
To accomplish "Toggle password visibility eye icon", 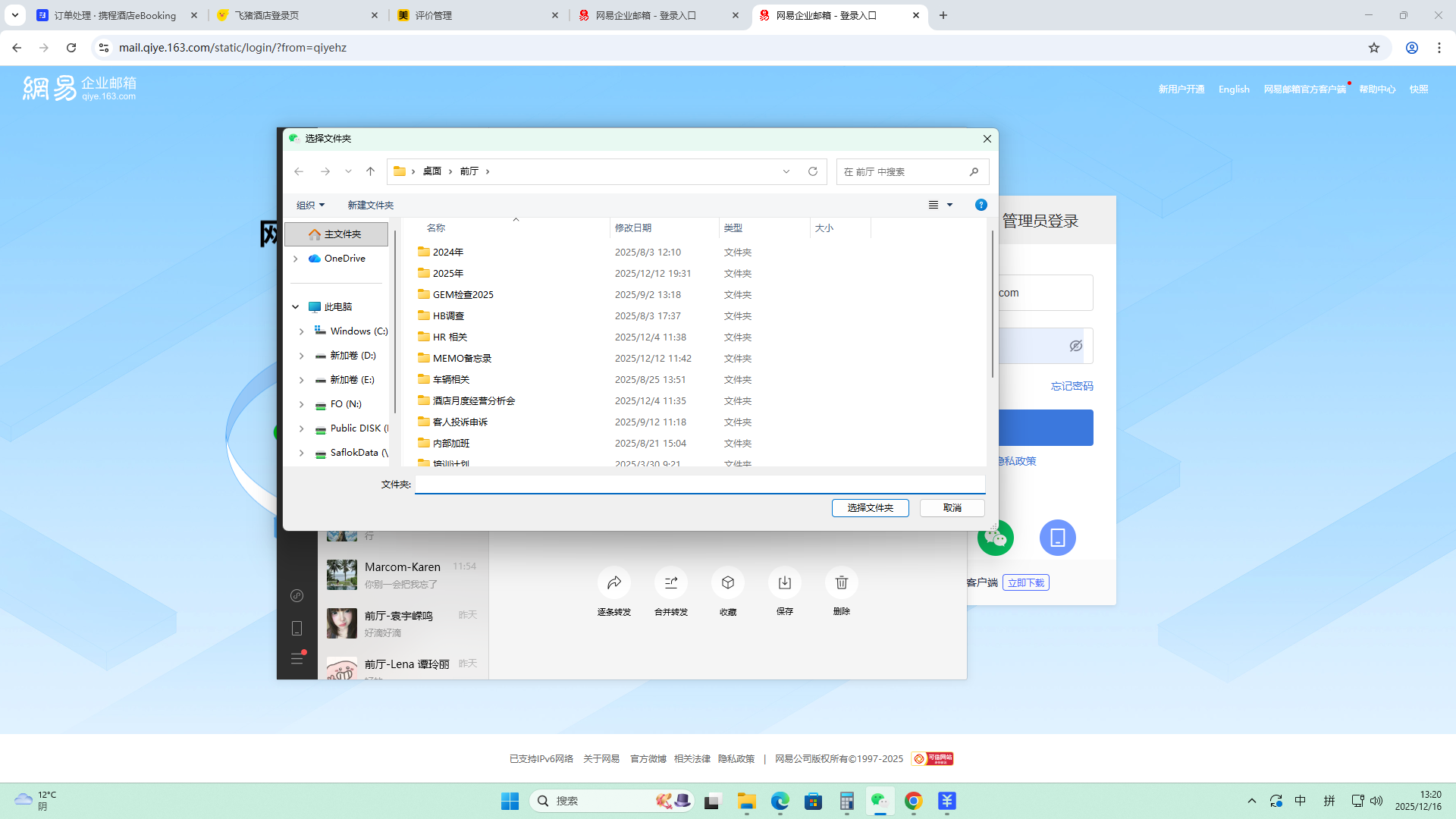I will point(1075,346).
